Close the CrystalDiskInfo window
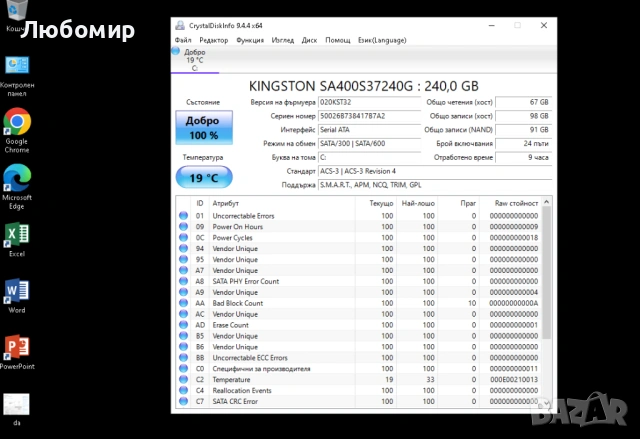Image resolution: width=640 pixels, height=439 pixels. tap(544, 25)
